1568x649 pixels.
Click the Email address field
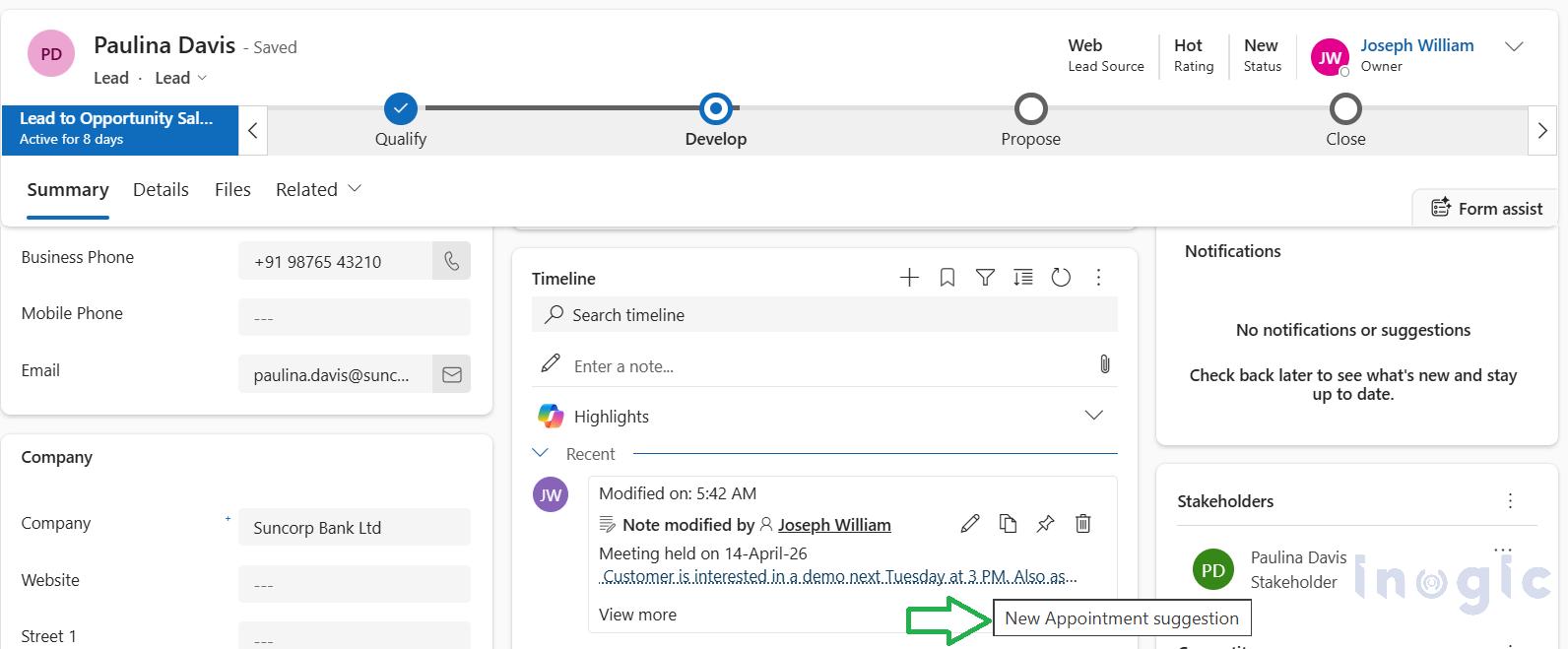pos(335,375)
